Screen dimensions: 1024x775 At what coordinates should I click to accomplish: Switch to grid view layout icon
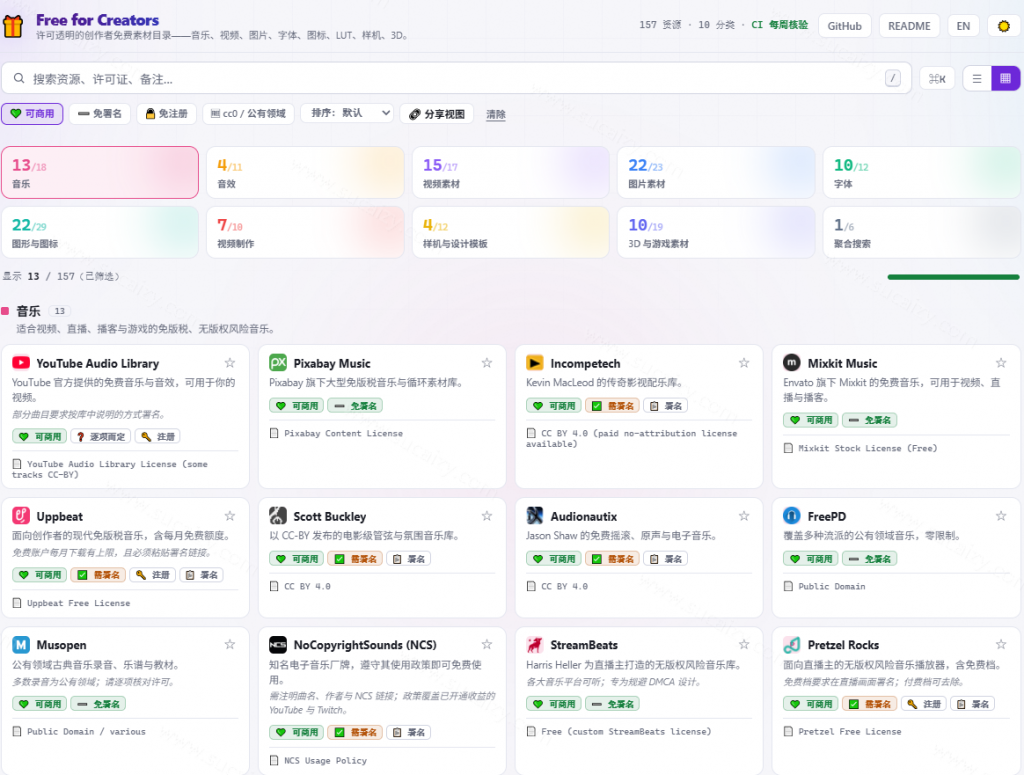[1006, 78]
